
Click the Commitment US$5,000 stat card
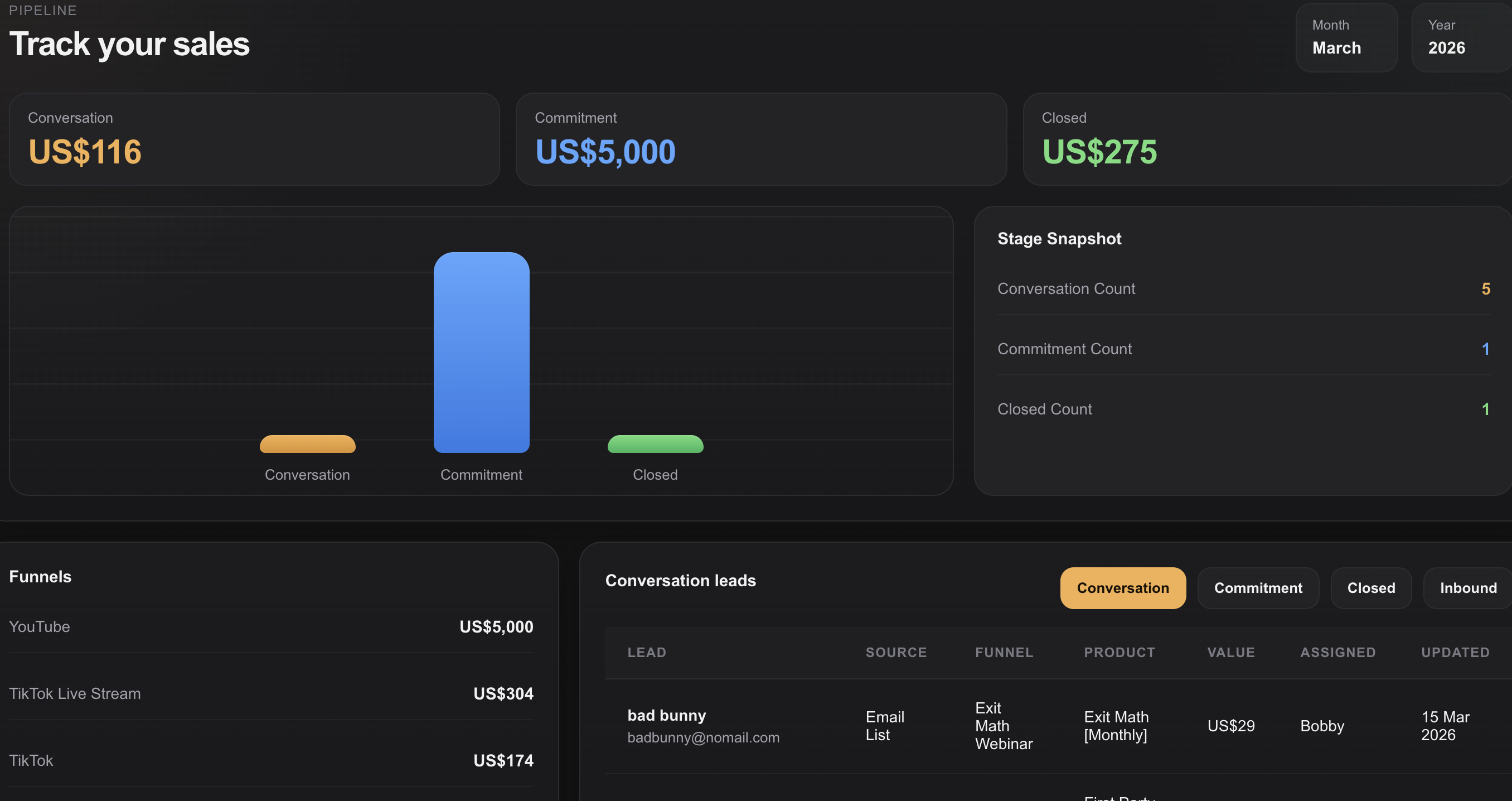click(x=760, y=138)
